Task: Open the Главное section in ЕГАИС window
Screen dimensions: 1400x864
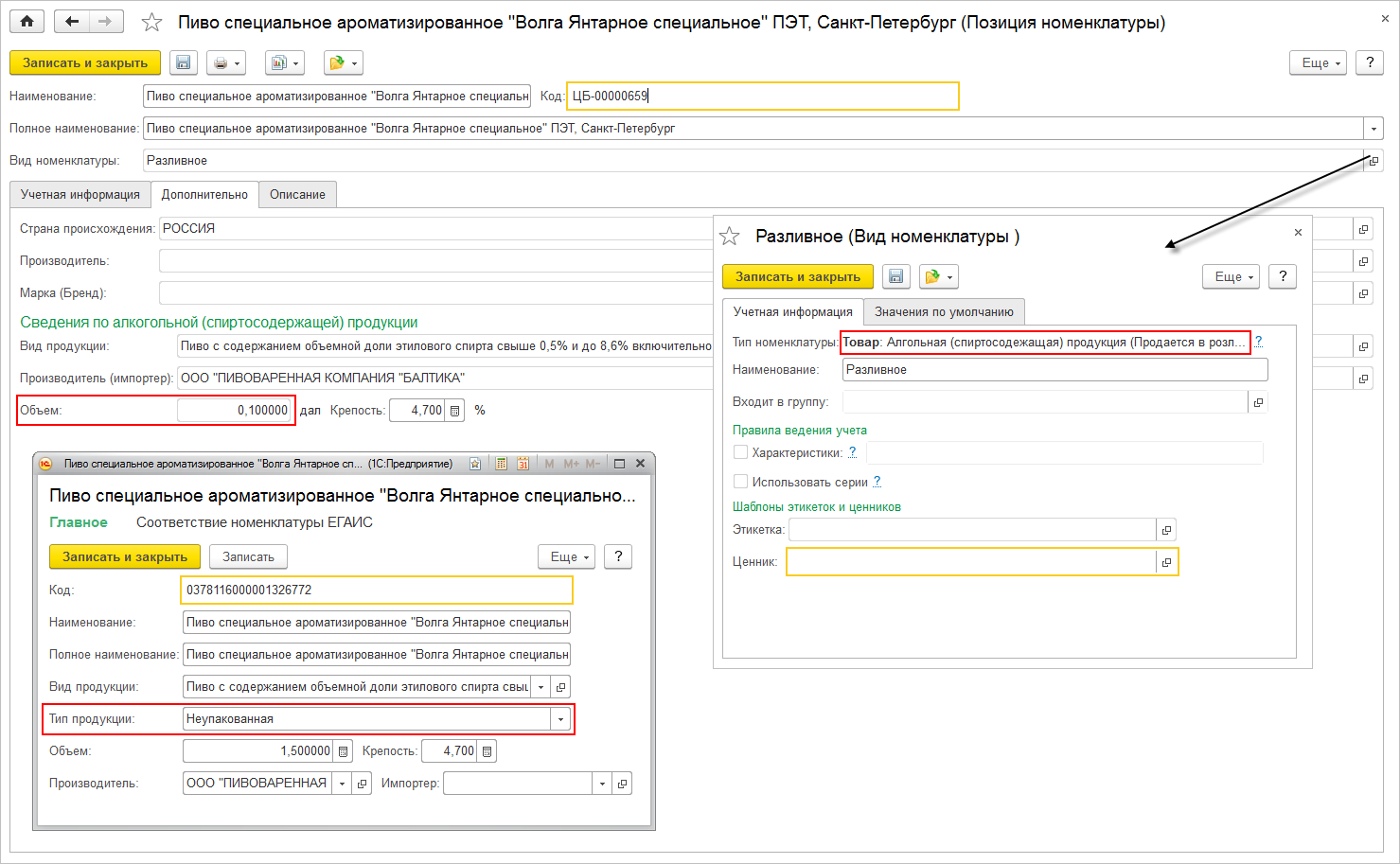Action: 79,522
